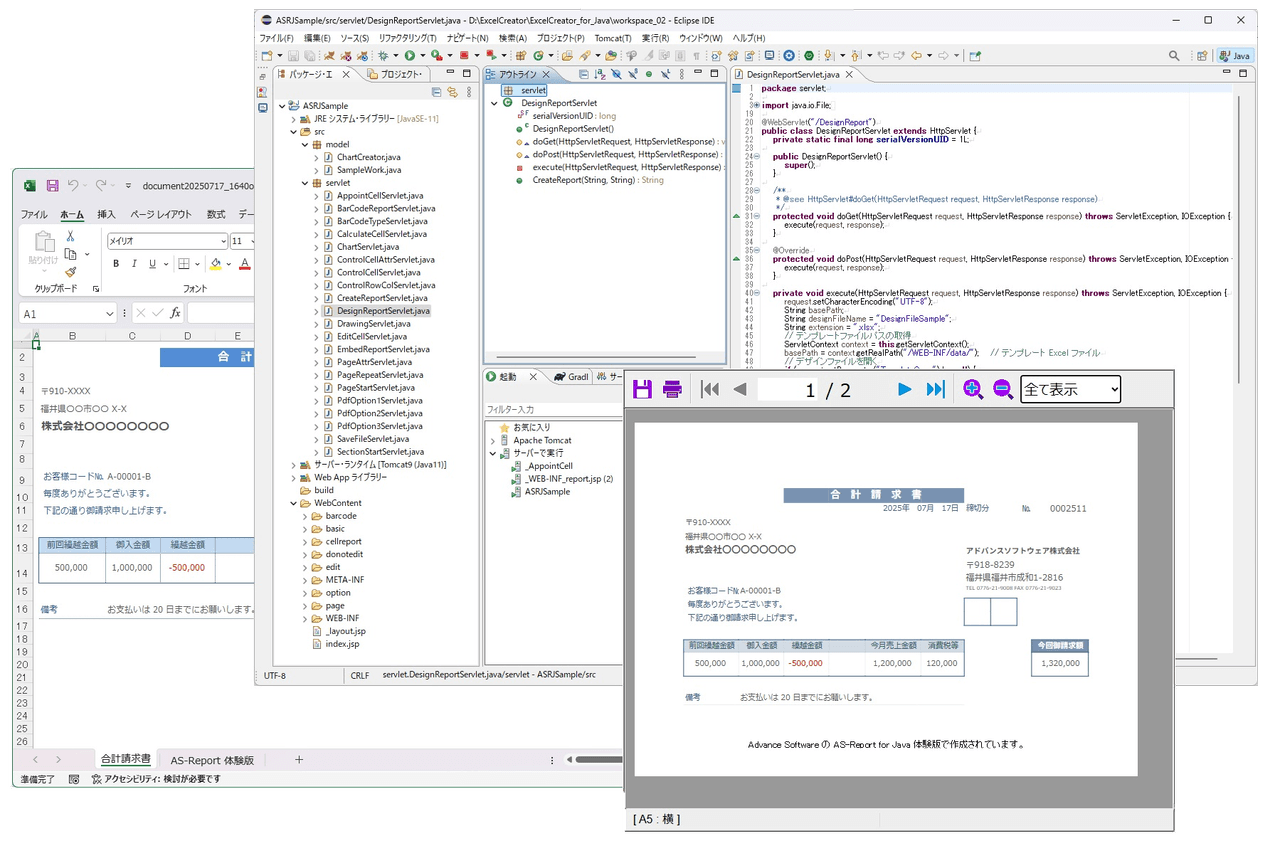
Task: Click the Format Painter brush in Excel
Action: point(70,271)
